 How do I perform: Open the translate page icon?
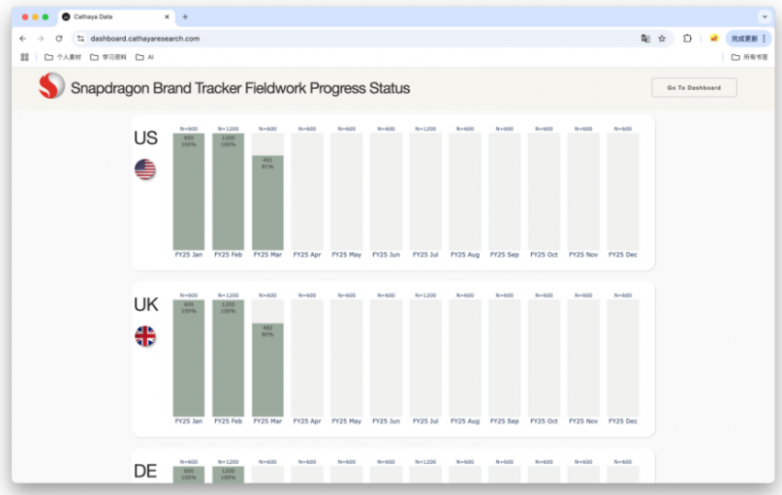(x=645, y=38)
